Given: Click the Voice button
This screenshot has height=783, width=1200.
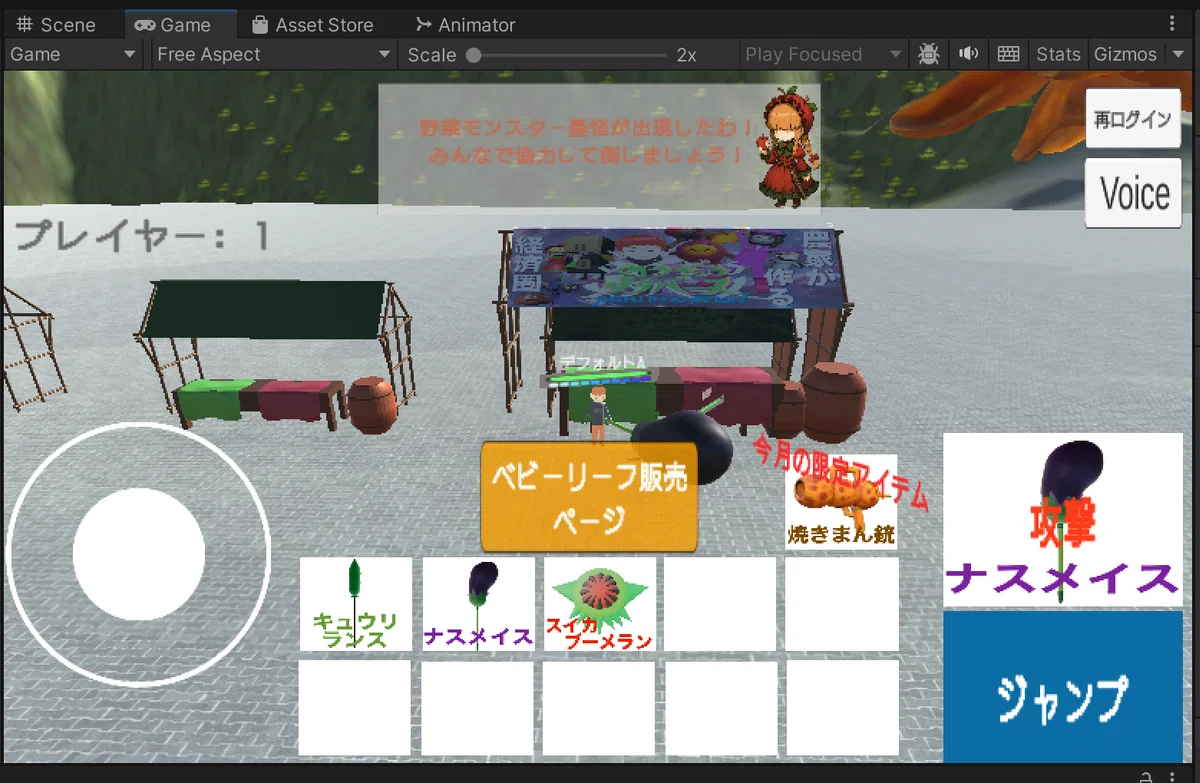Looking at the screenshot, I should click(x=1133, y=193).
